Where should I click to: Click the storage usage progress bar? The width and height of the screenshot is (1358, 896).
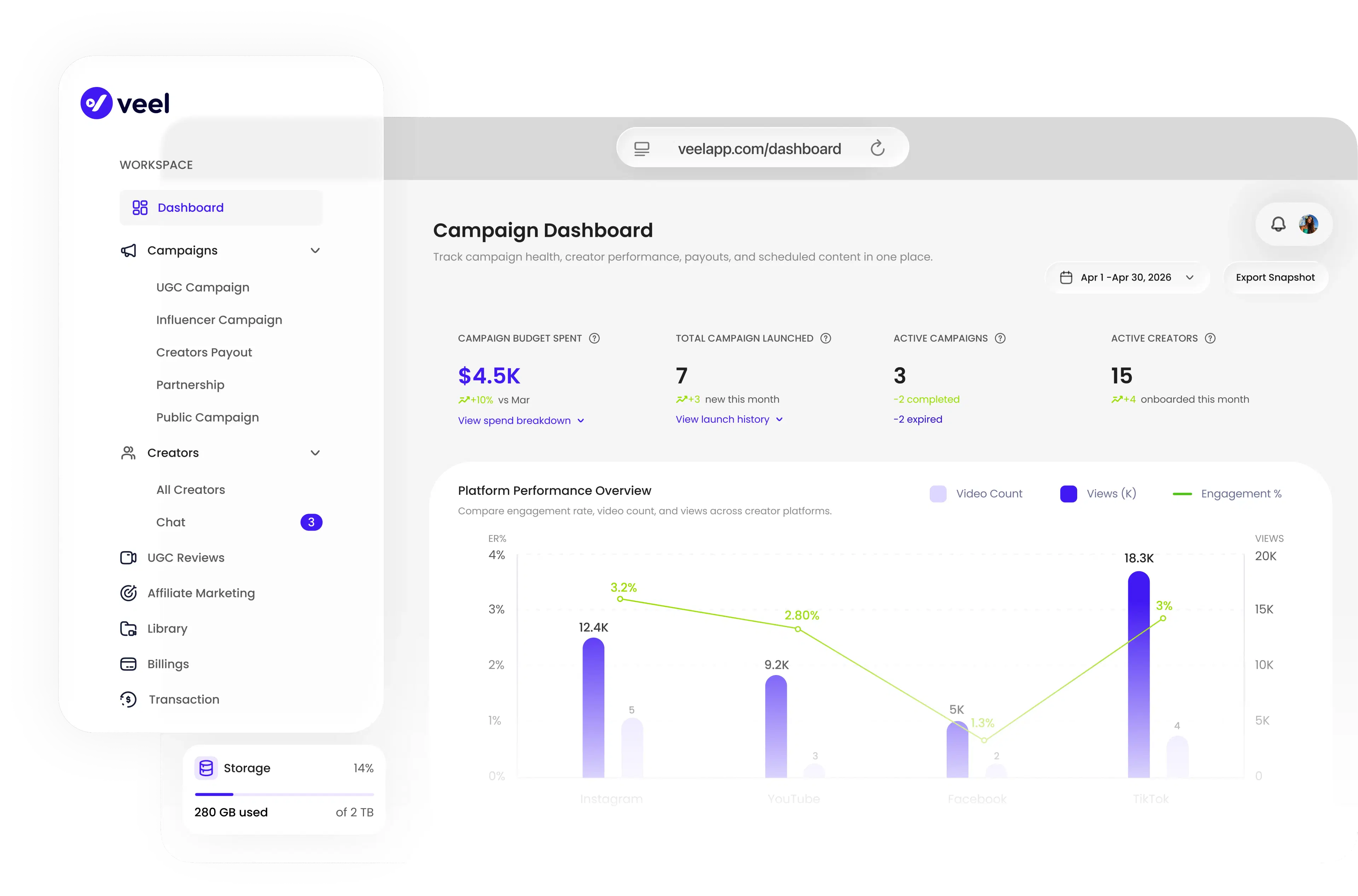tap(284, 794)
